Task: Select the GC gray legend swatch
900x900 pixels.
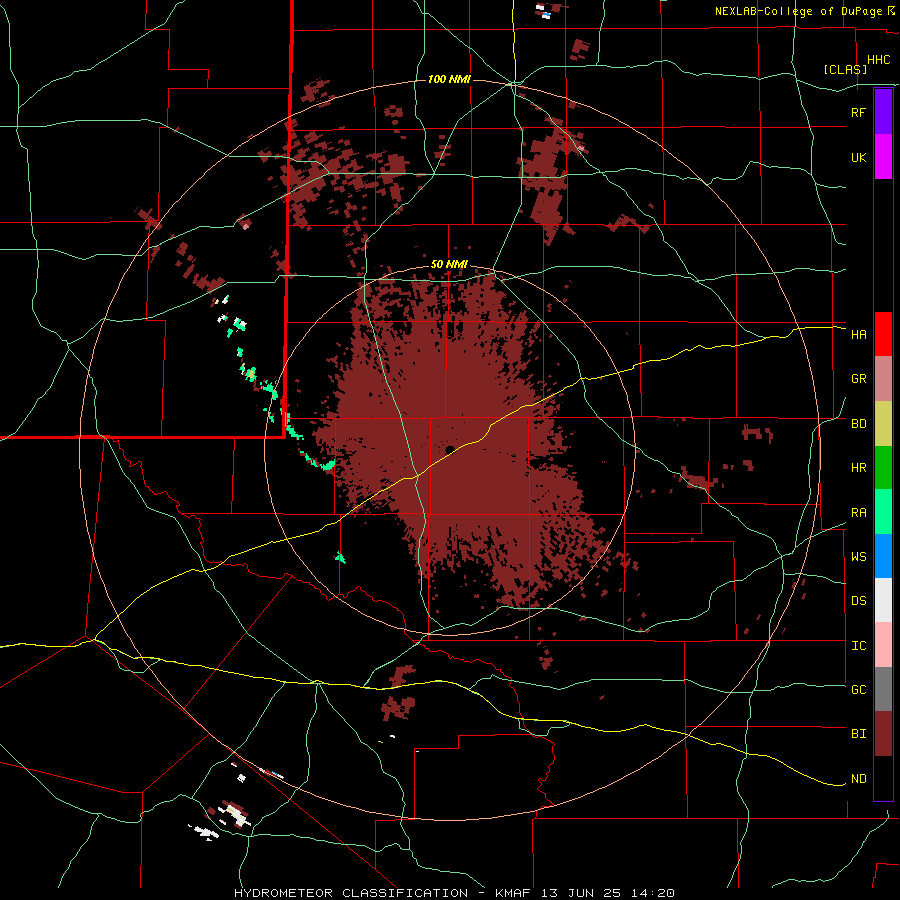Action: tap(883, 689)
